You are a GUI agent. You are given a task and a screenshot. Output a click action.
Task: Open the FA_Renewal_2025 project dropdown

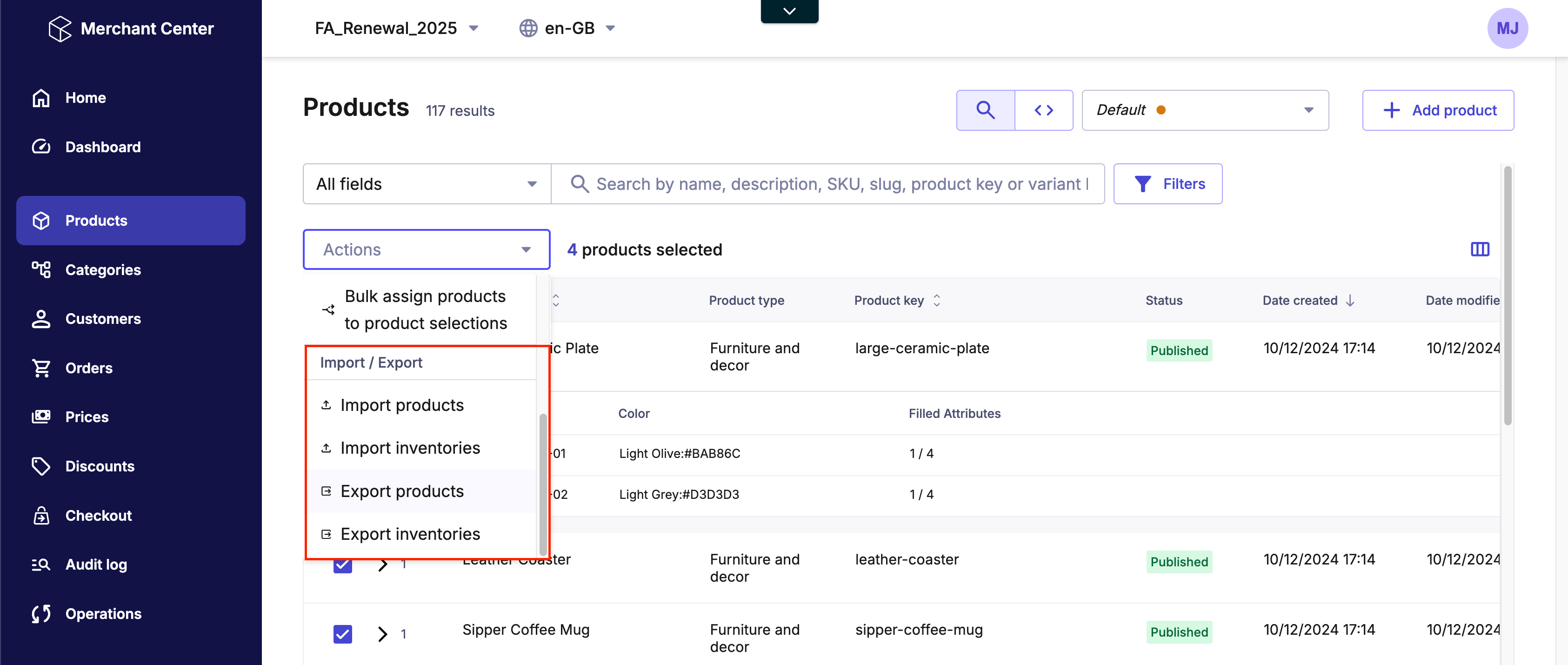pos(396,28)
